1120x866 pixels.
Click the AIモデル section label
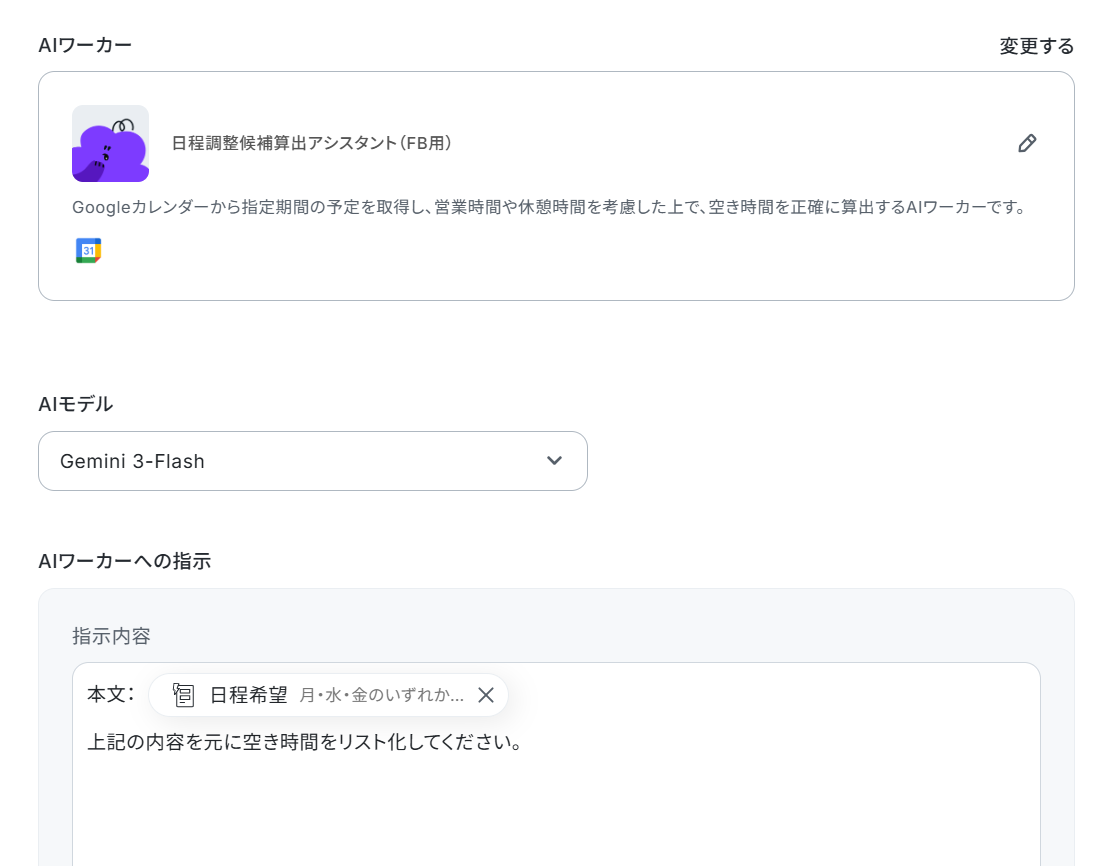[75, 404]
